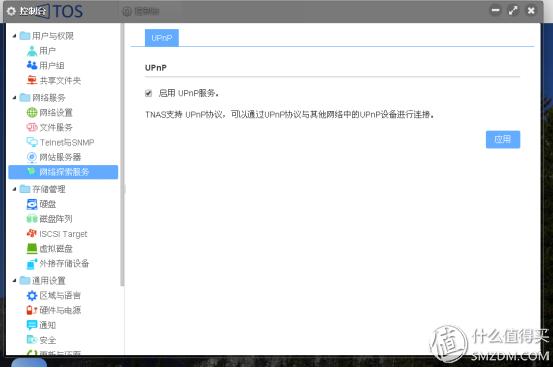The image size is (553, 368).
Task: Select 用户组 text in sidebar
Action: tap(52, 66)
